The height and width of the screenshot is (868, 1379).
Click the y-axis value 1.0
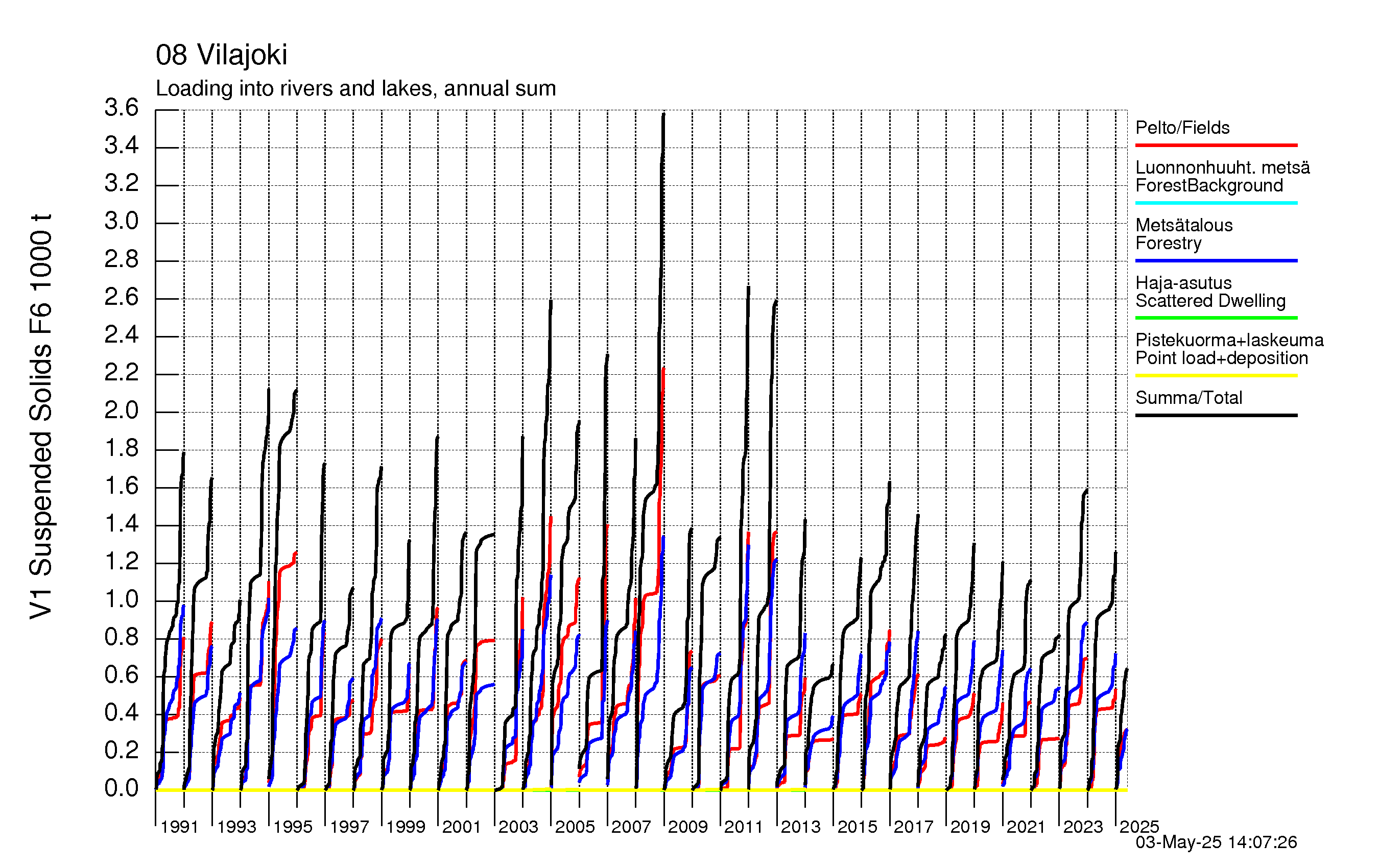(x=122, y=599)
